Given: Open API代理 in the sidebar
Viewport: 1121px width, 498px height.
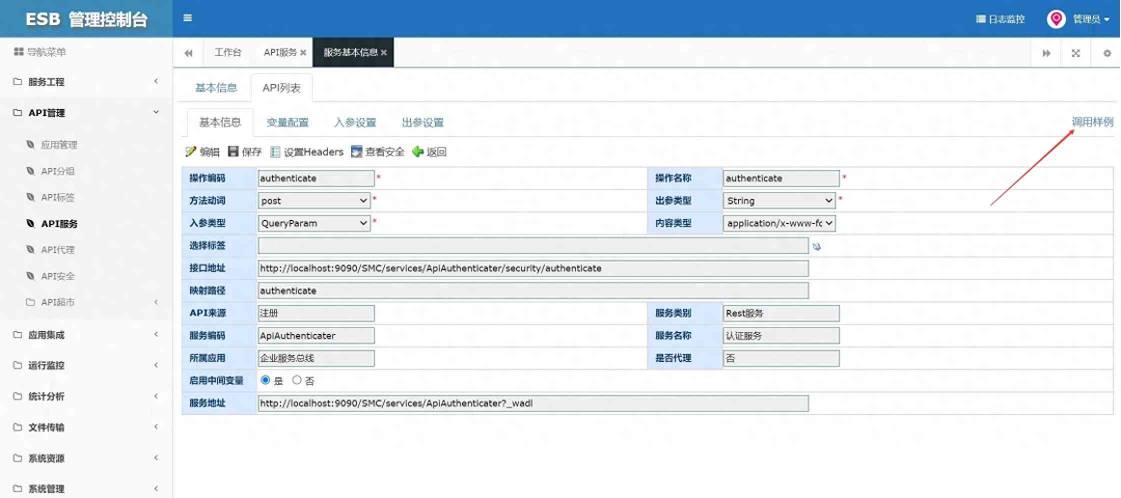Looking at the screenshot, I should pyautogui.click(x=57, y=250).
